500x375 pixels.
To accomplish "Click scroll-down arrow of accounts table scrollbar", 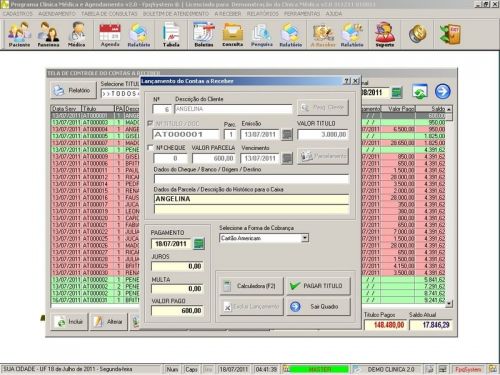I will tap(449, 304).
